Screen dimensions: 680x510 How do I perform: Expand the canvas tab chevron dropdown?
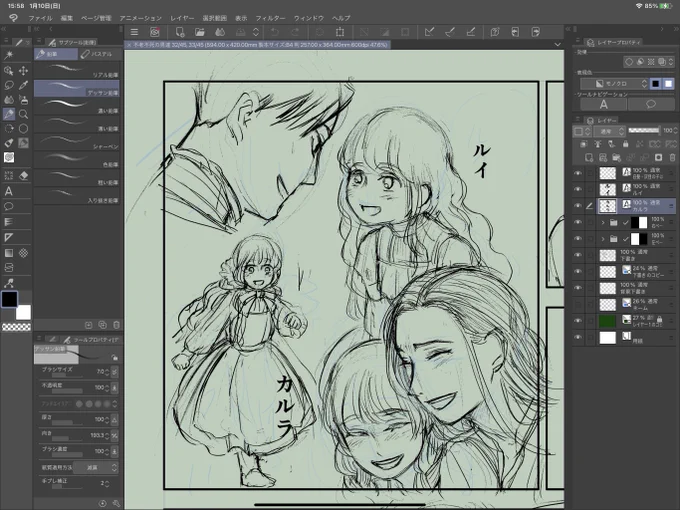(x=557, y=45)
